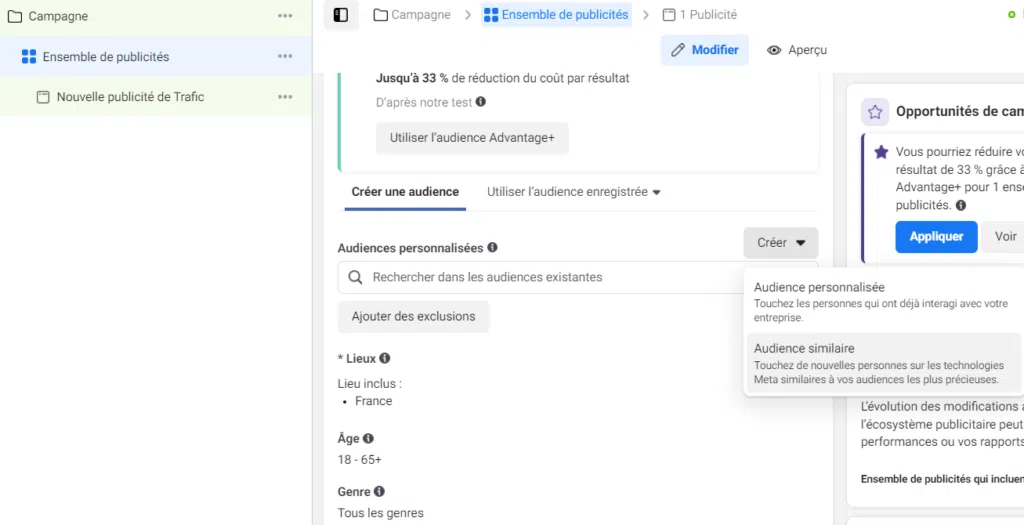The width and height of the screenshot is (1024, 525).
Task: Click the Appliquer button
Action: point(936,236)
